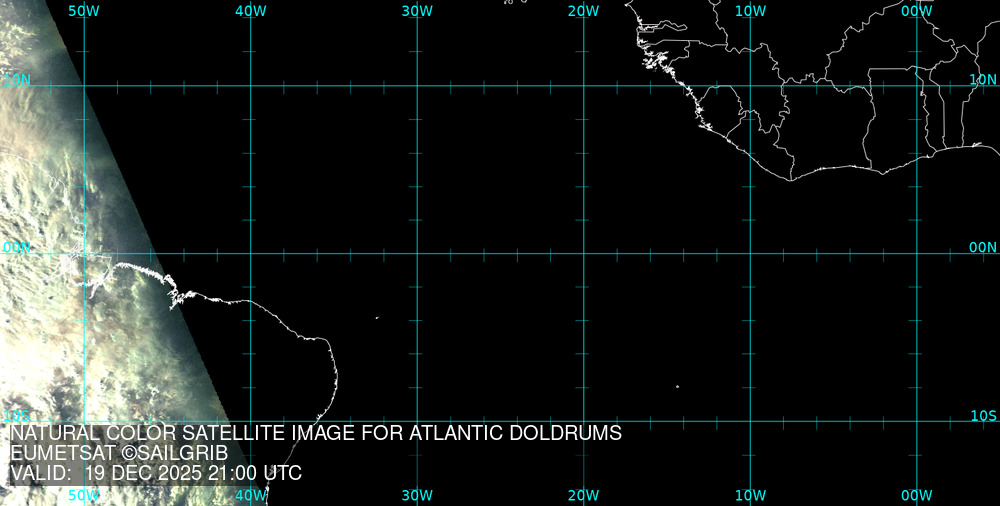Click the bottom 20W longitude label
Screen dimensions: 1000x506
tap(583, 495)
